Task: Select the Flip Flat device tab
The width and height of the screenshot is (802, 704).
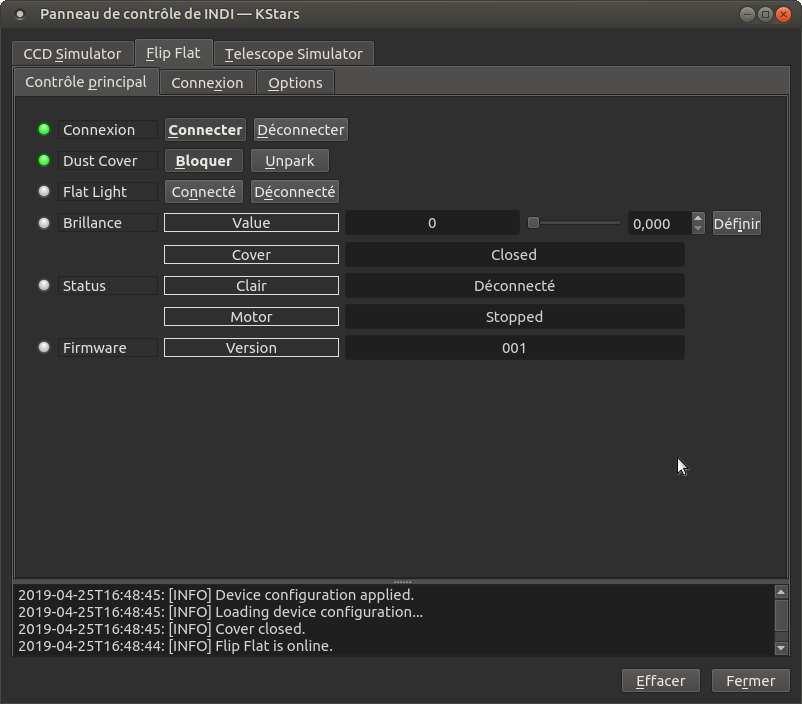Action: [x=173, y=53]
